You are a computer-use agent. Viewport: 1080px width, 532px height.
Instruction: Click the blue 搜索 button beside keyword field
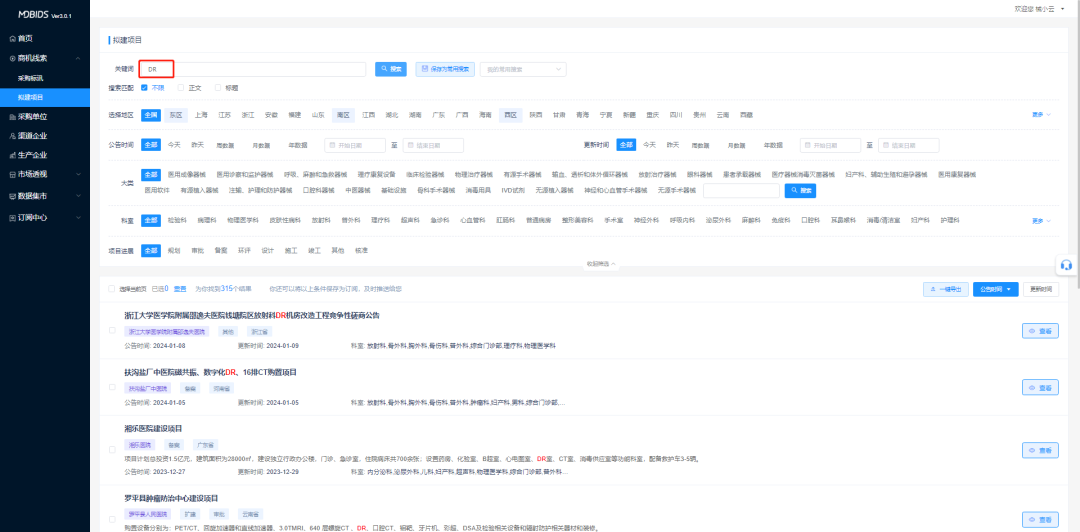pyautogui.click(x=391, y=69)
